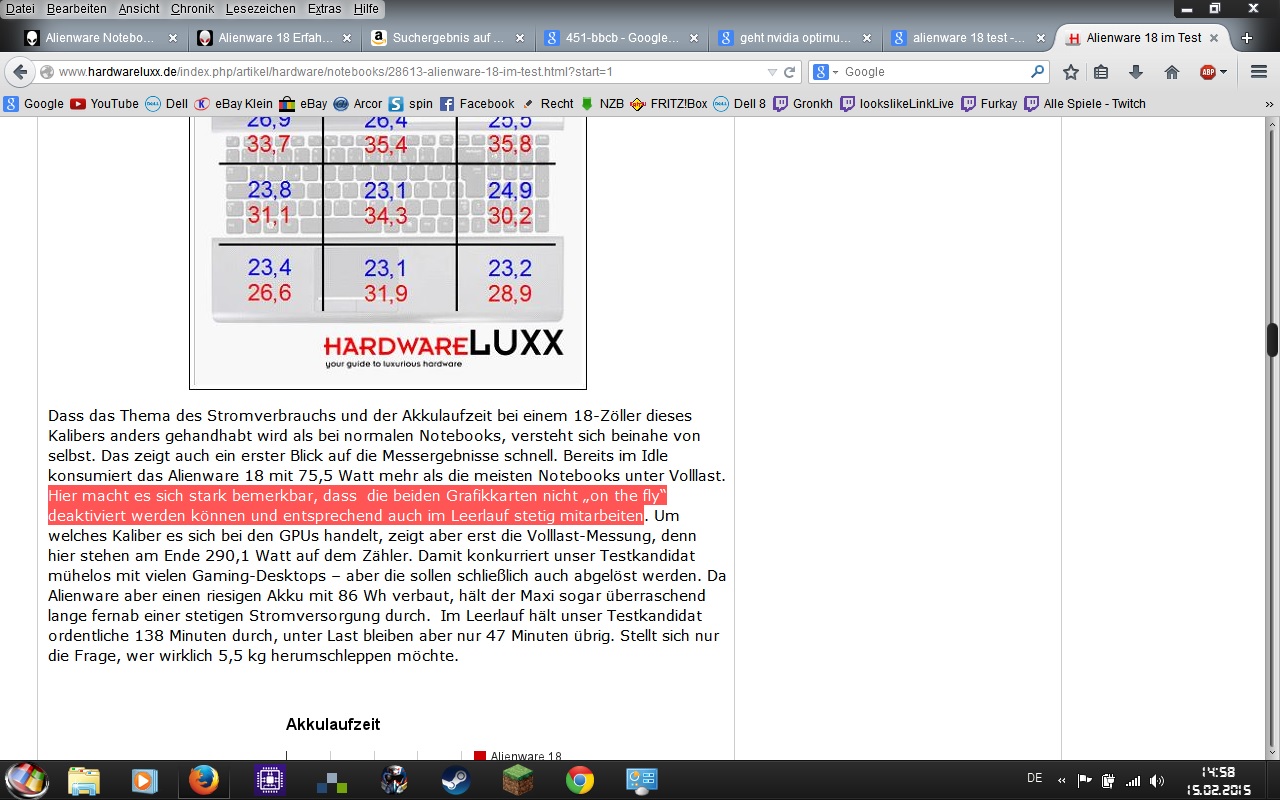Open a new tab with the plus button
1280x800 pixels.
1247,38
